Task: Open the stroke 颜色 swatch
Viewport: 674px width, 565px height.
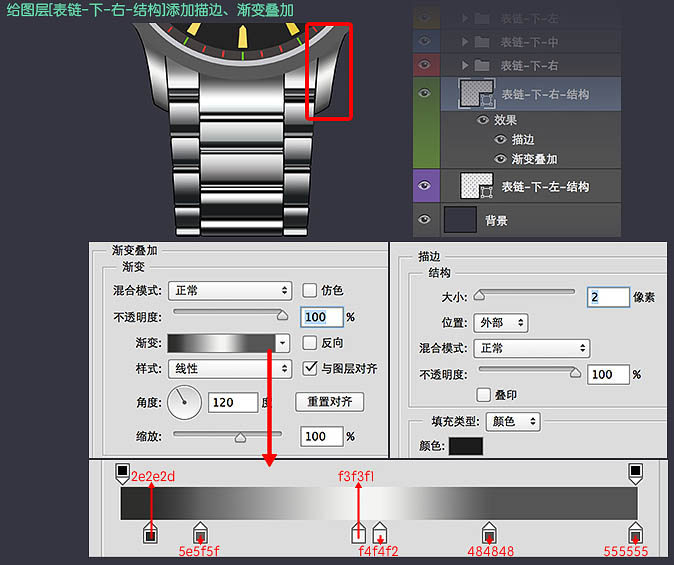Action: (466, 446)
